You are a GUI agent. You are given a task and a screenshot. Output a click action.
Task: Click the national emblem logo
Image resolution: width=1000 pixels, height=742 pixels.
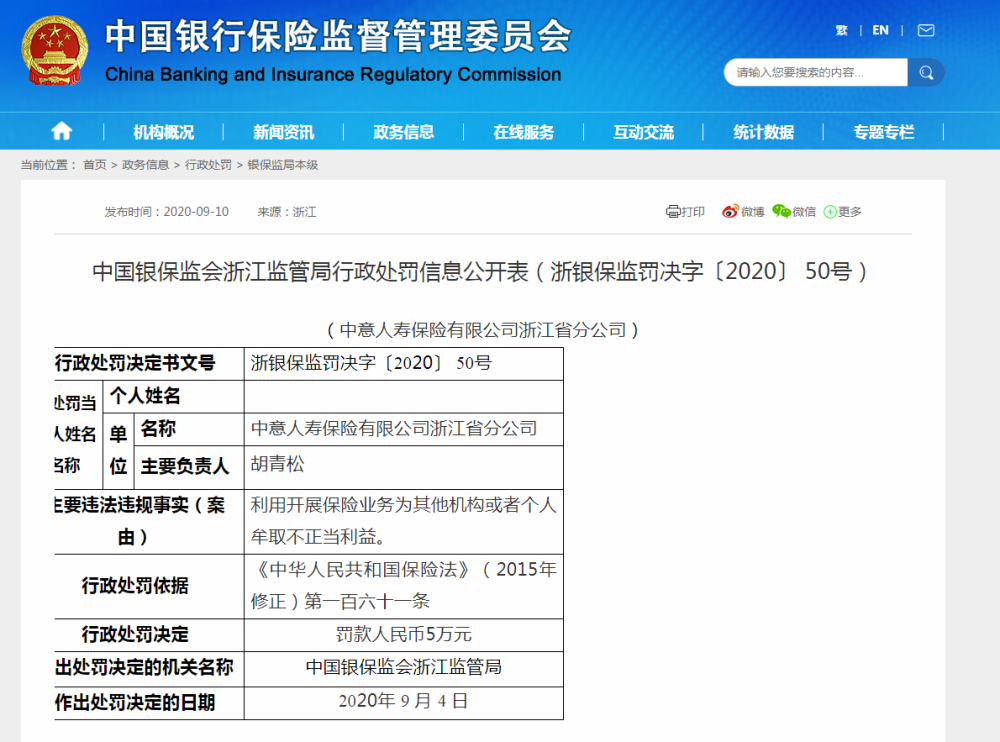point(54,51)
